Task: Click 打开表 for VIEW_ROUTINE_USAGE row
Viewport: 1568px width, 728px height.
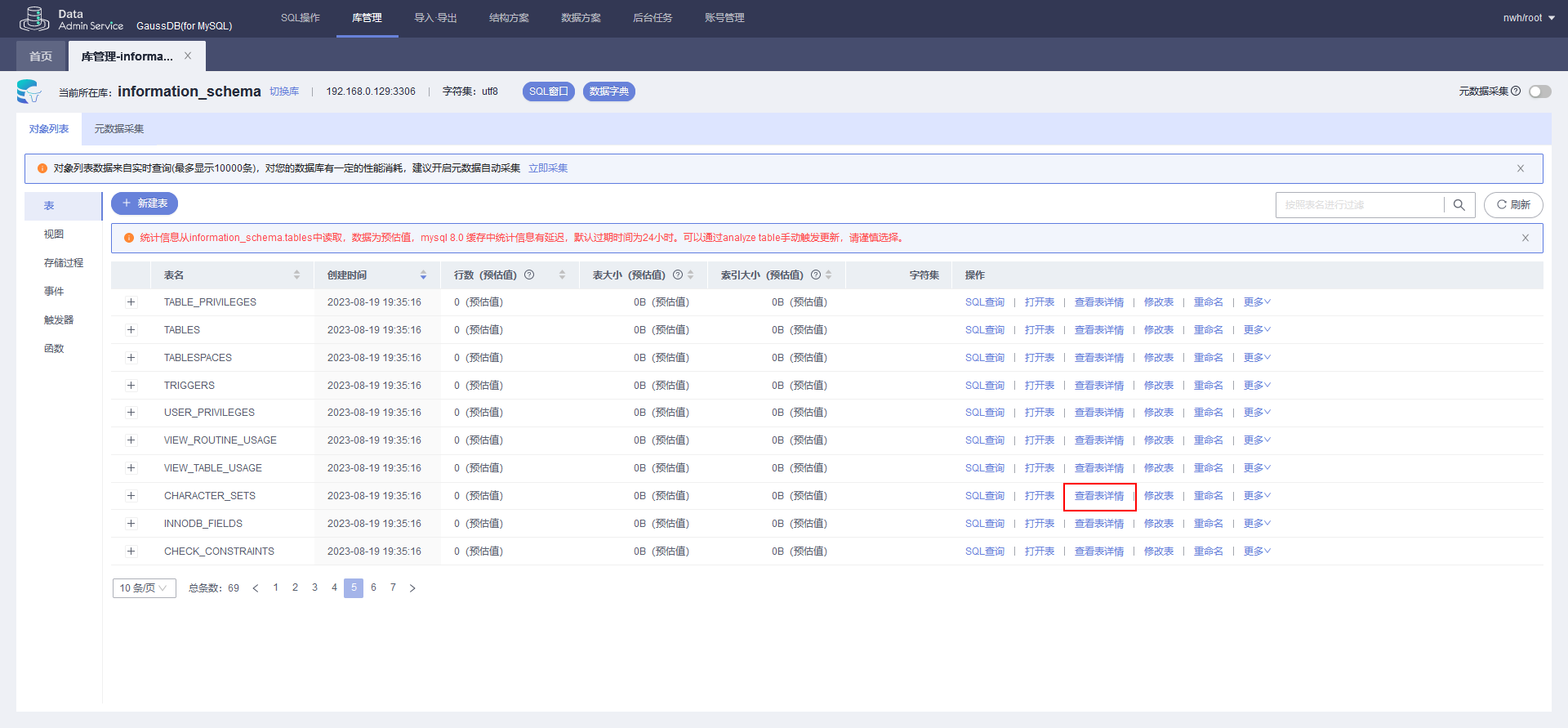Action: pyautogui.click(x=1040, y=440)
